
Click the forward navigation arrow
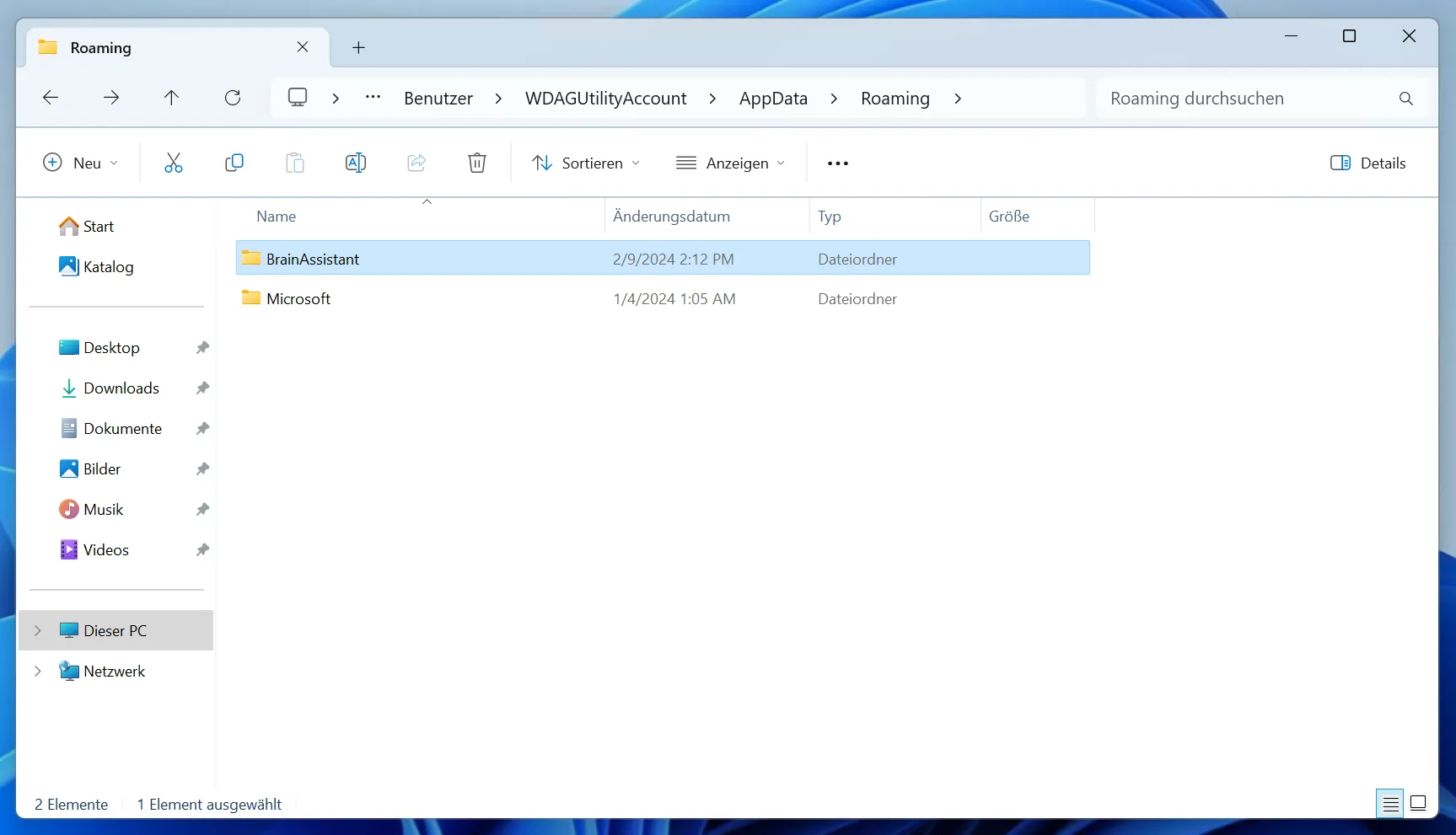point(111,98)
